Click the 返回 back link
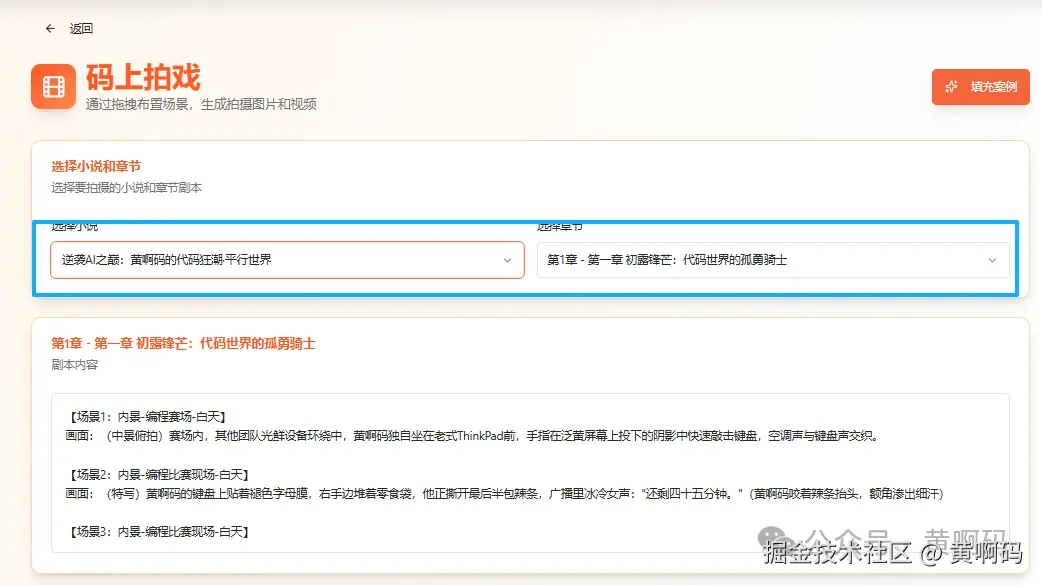1042x585 pixels. point(82,28)
